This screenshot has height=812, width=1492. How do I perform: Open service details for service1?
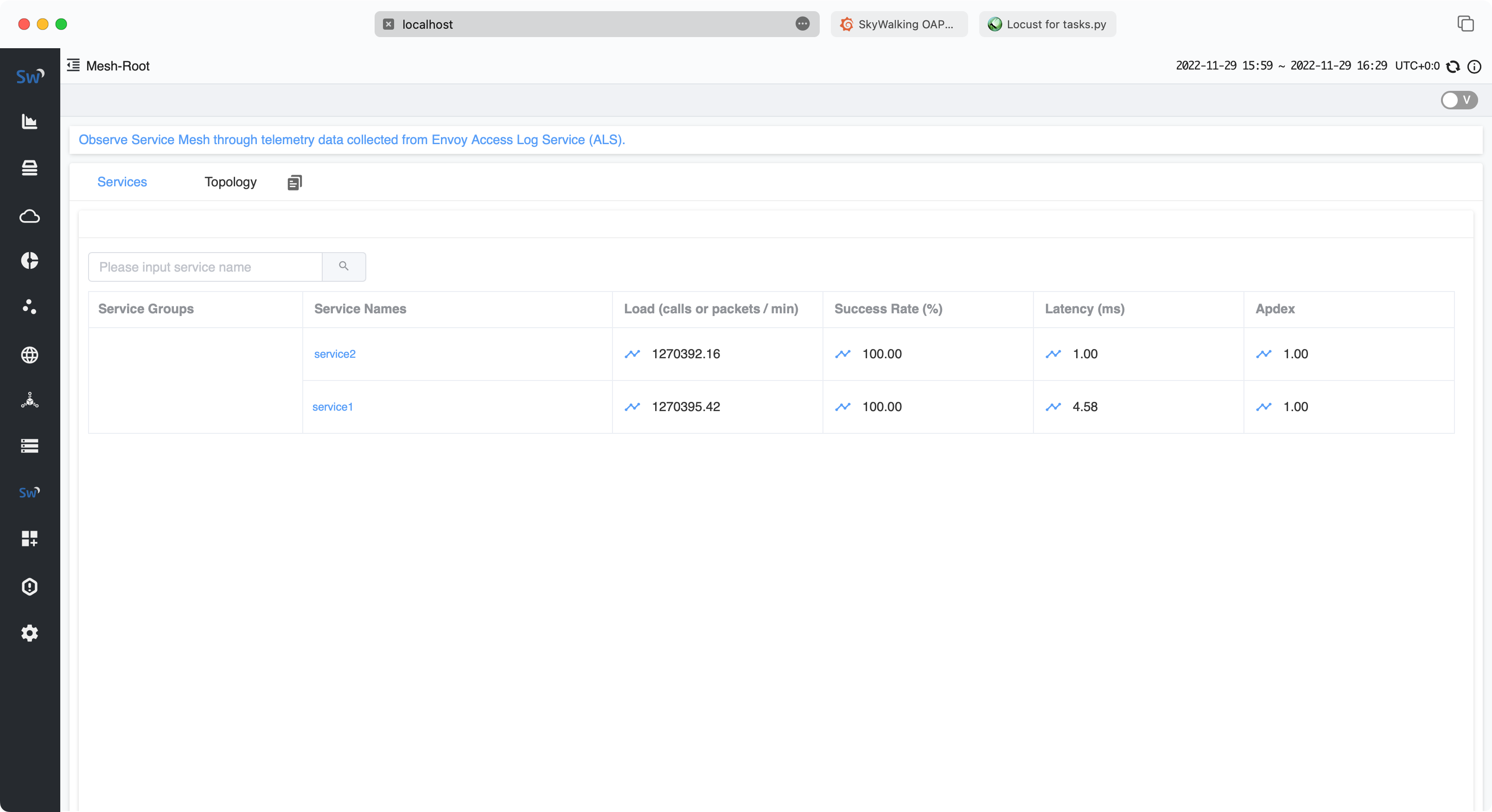pos(333,406)
